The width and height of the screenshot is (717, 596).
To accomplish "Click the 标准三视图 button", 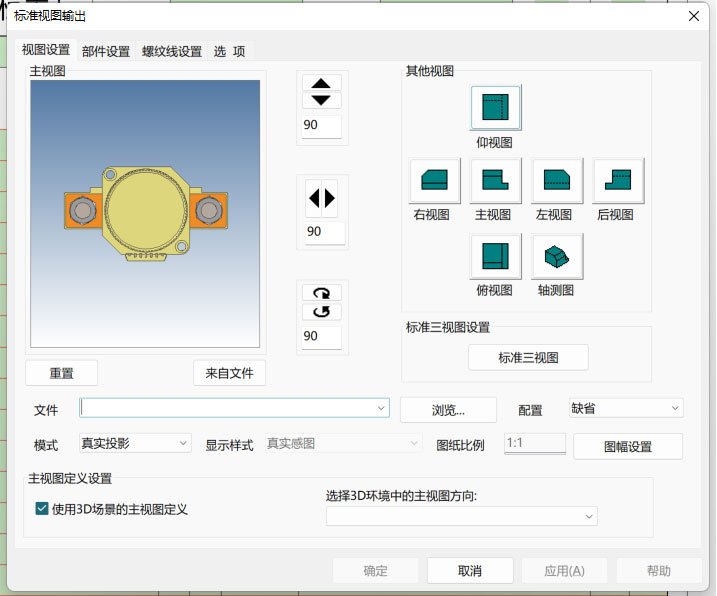I will (528, 357).
